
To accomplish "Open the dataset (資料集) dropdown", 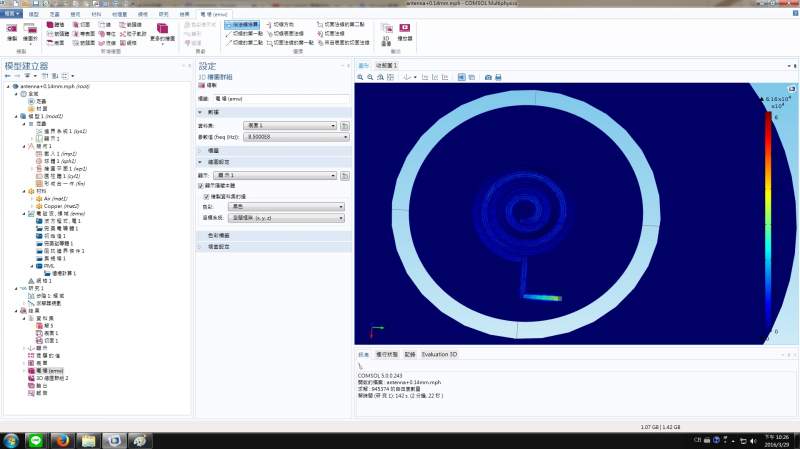I will (x=290, y=126).
